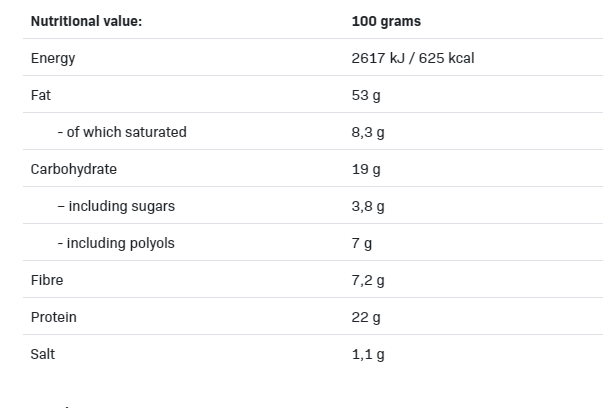Select the 8,3 g saturated value
The image size is (616, 408).
[368, 133]
